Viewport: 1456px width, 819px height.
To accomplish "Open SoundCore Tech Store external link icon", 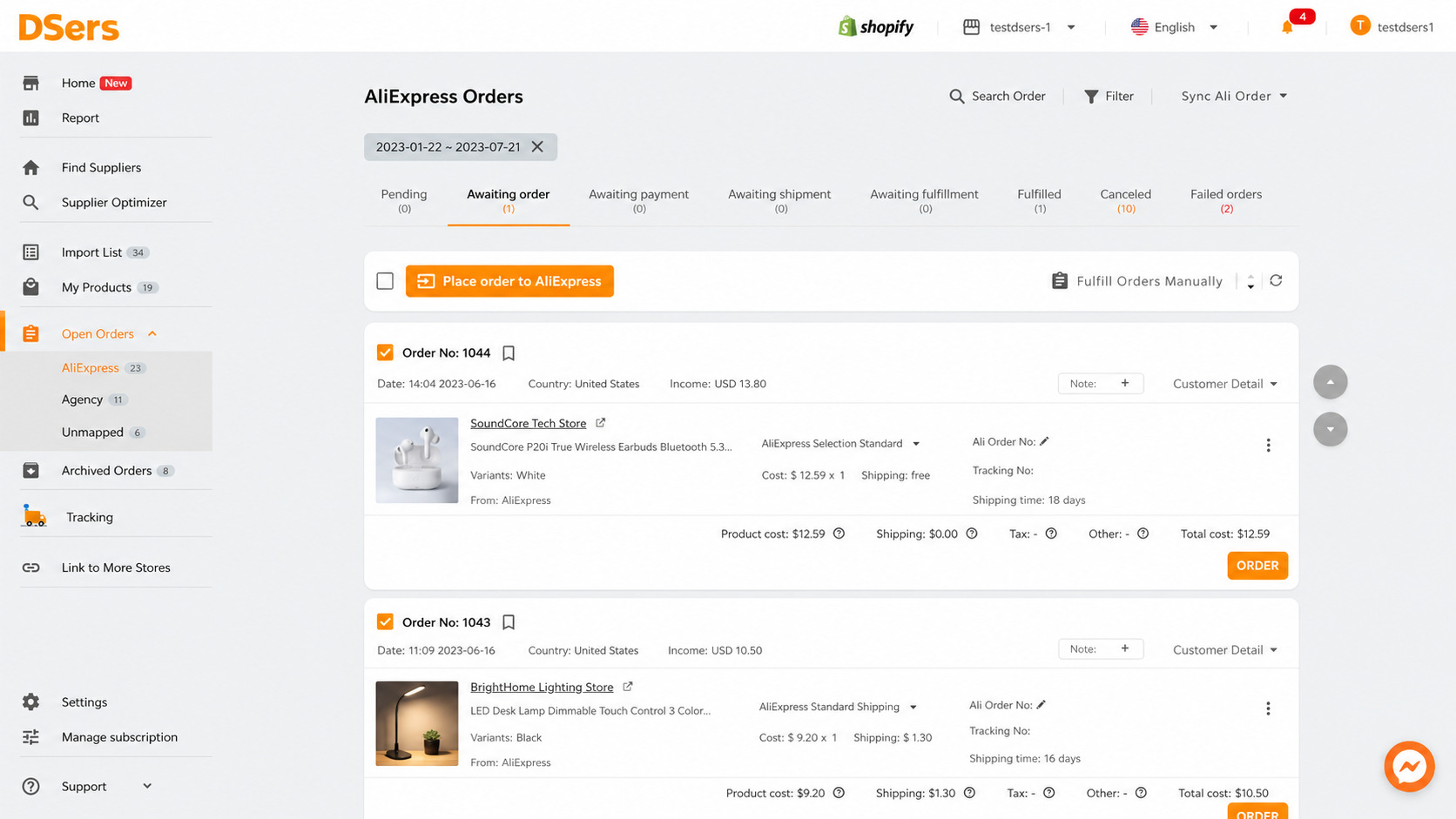I will pyautogui.click(x=601, y=423).
